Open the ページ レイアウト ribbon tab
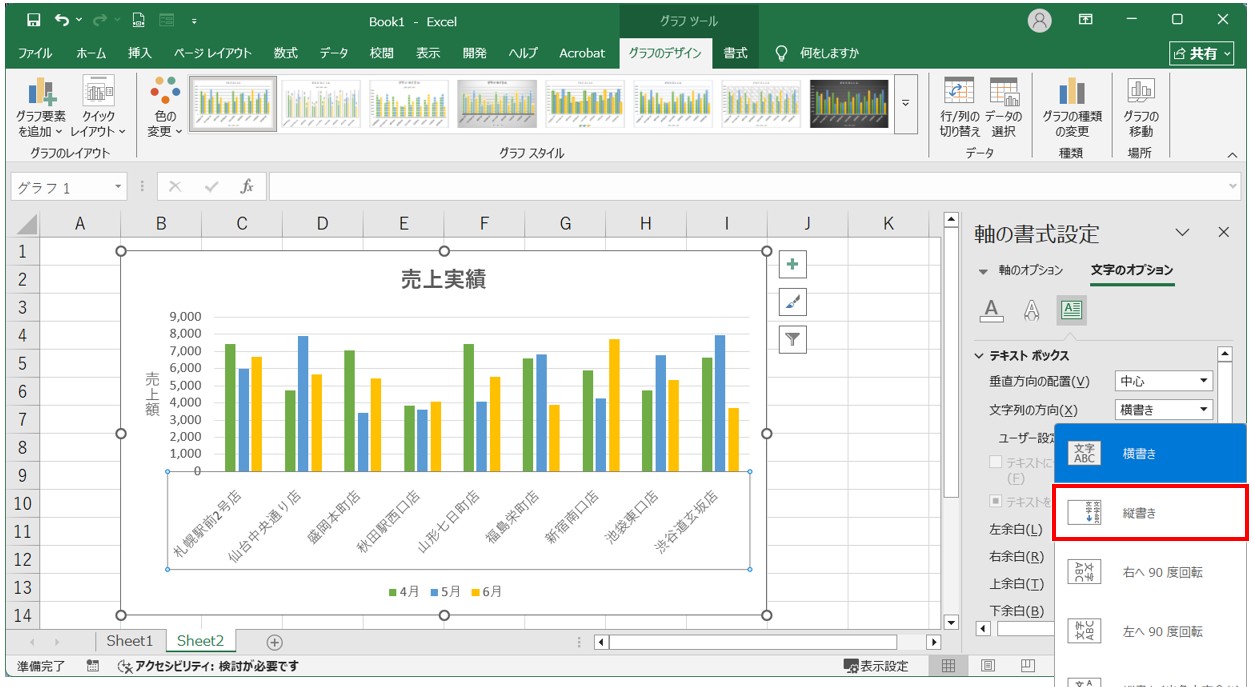This screenshot has width=1254, height=687. pyautogui.click(x=213, y=53)
